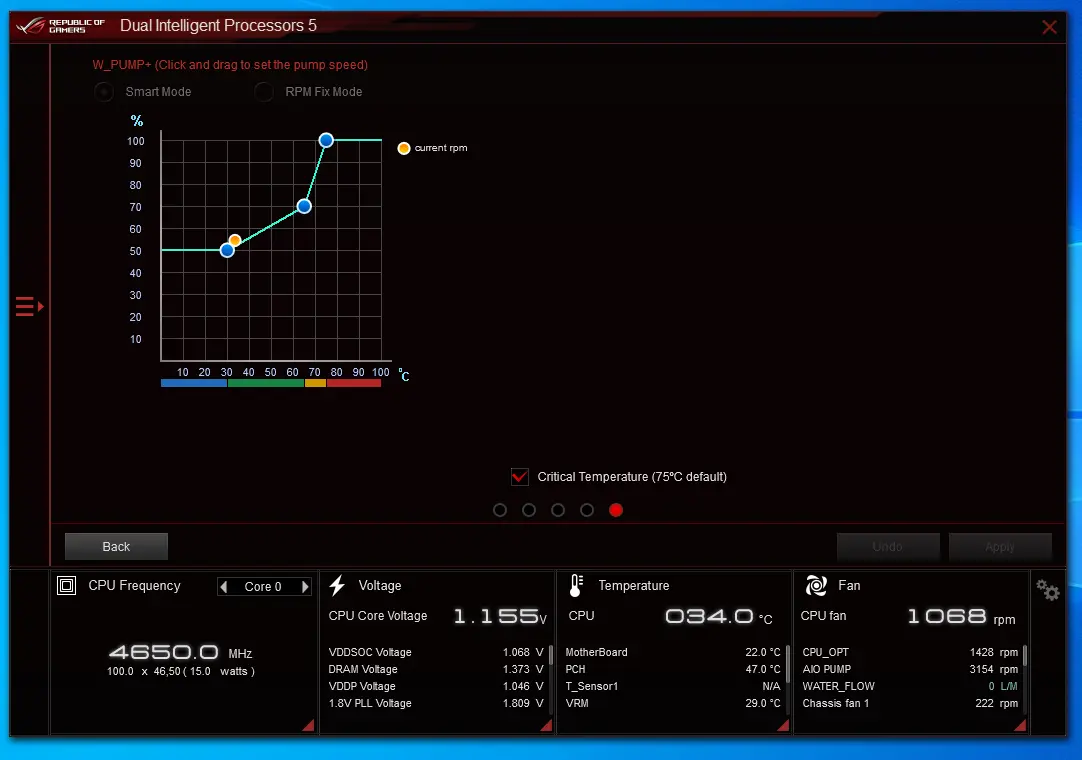This screenshot has width=1082, height=760.
Task: Select the fifth red page dot
Action: coord(616,510)
